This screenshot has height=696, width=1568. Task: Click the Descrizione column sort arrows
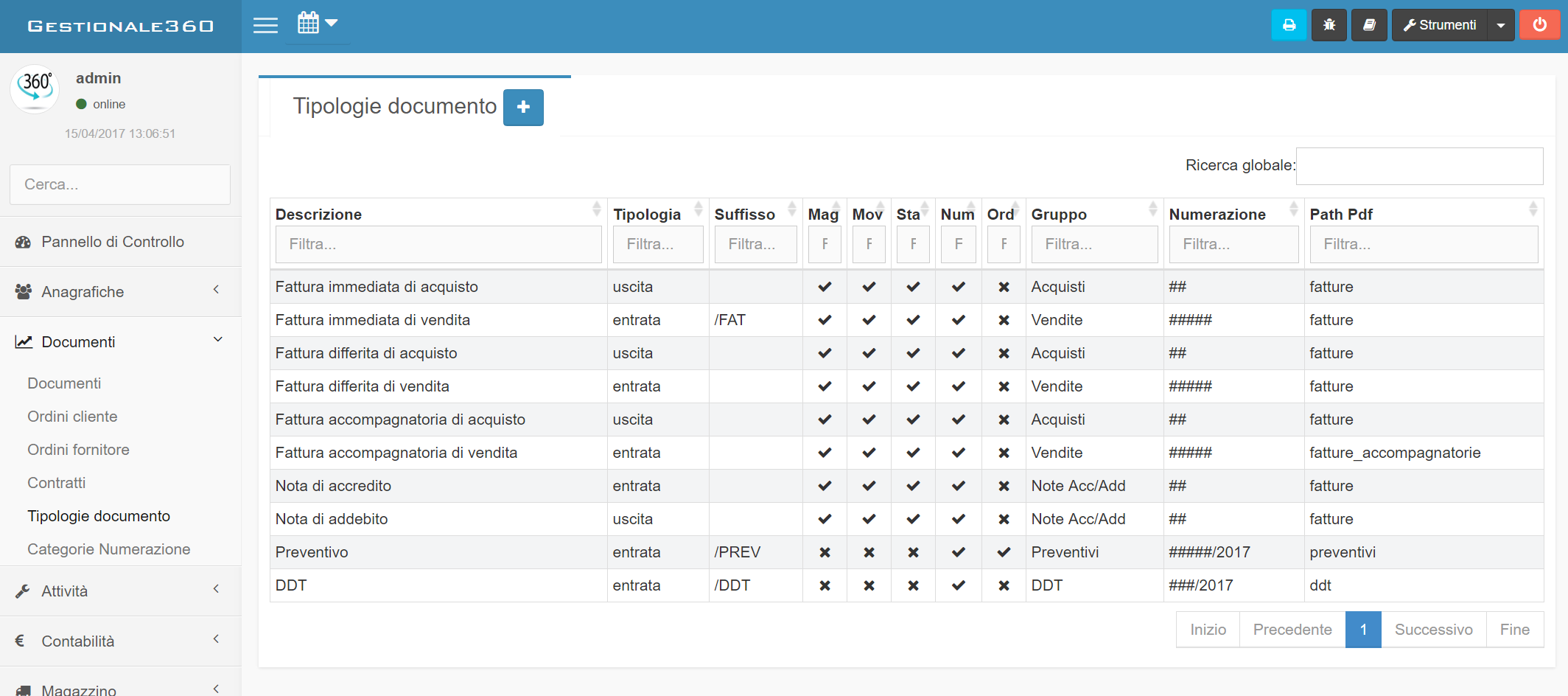[597, 209]
